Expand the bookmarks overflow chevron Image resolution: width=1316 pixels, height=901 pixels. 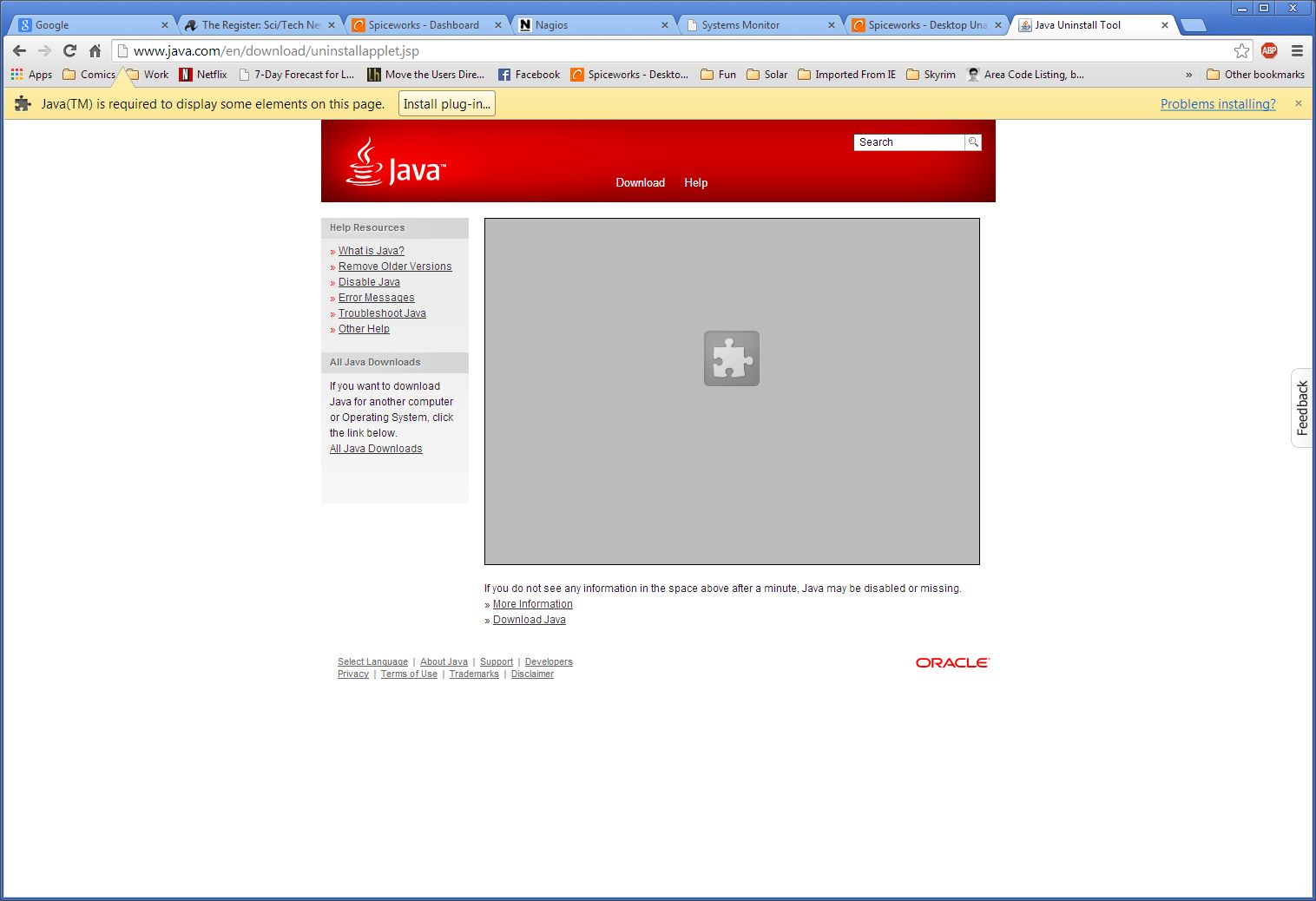pyautogui.click(x=1188, y=75)
